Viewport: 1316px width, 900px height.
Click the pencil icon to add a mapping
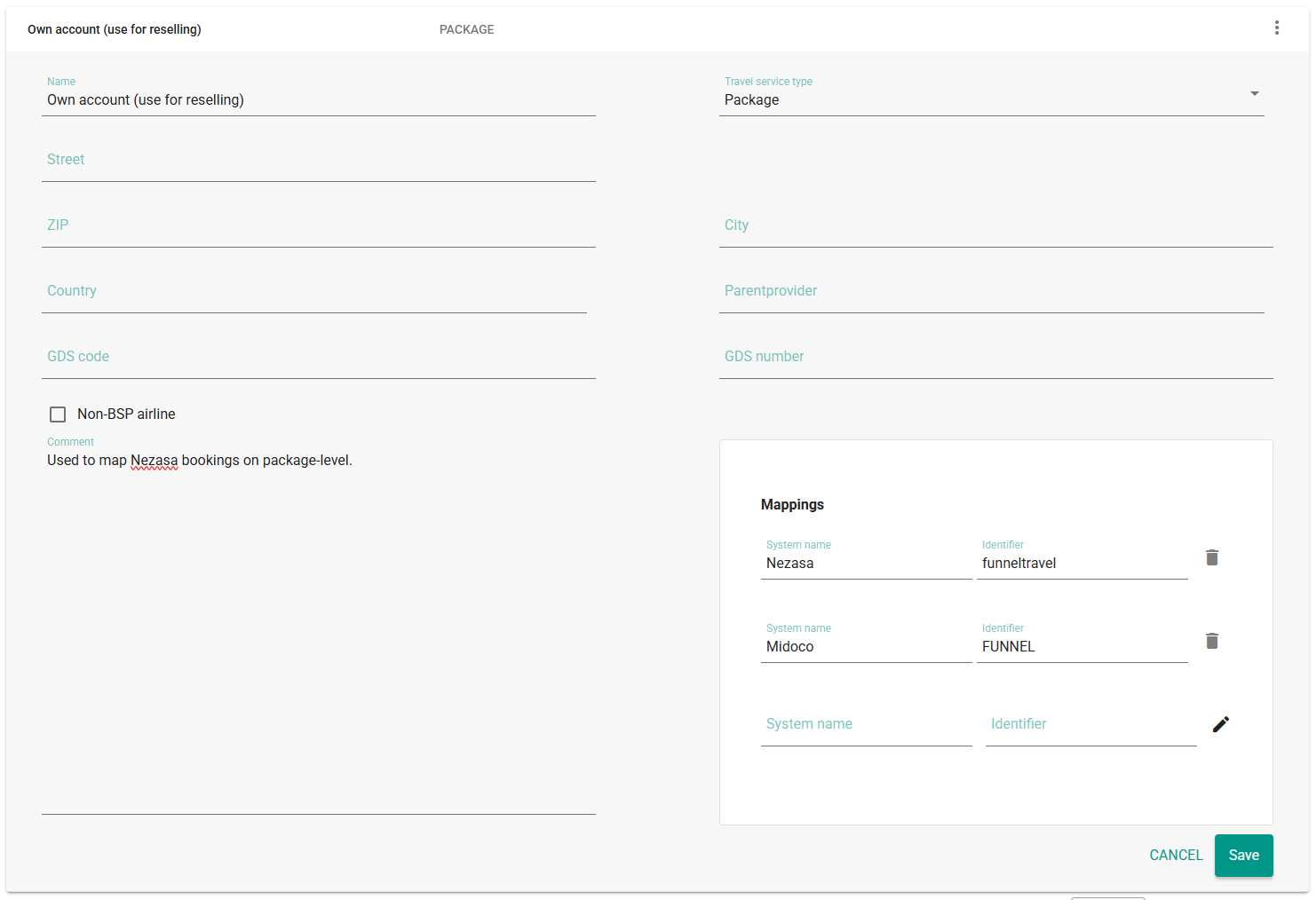coord(1221,724)
